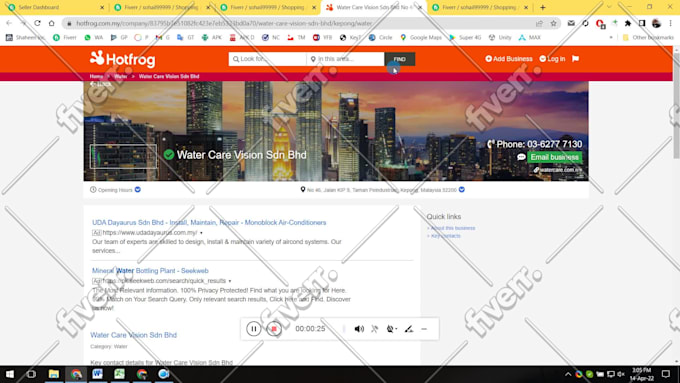The height and width of the screenshot is (383, 680).
Task: Bookmark this page with the star icon
Action: click(x=553, y=23)
